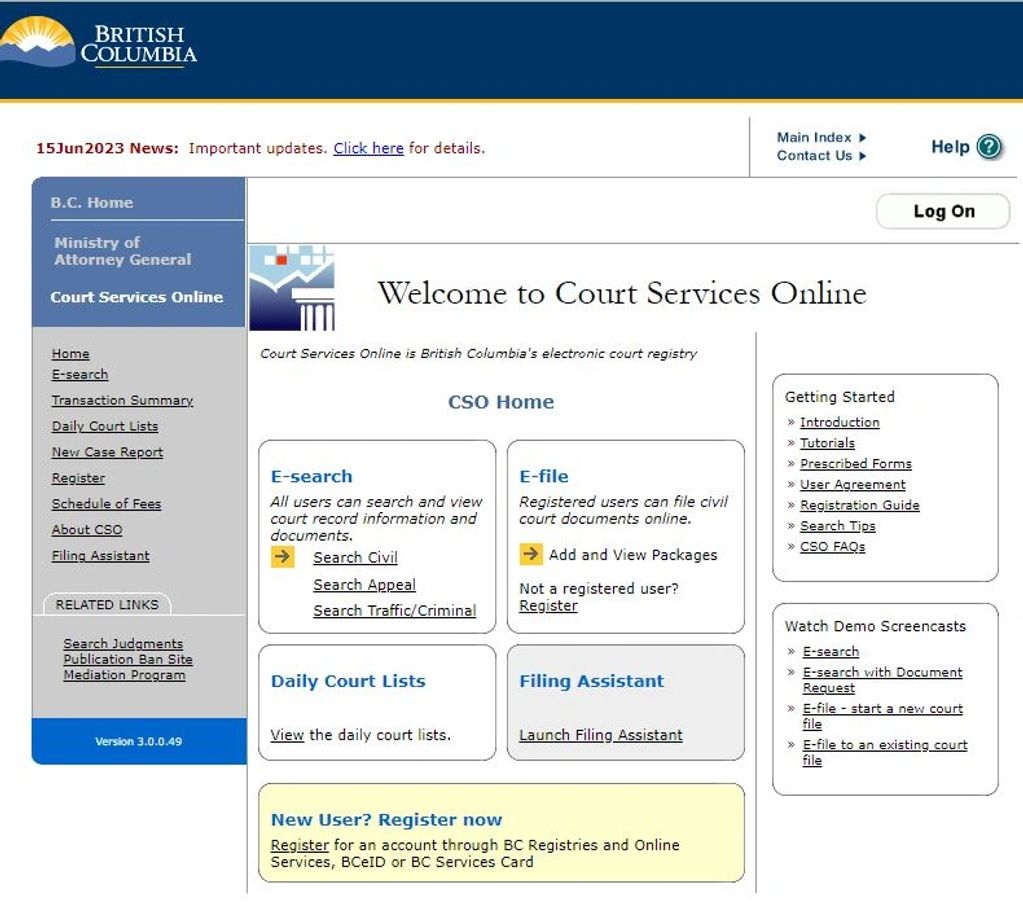Open CSO FAQs link

click(x=832, y=547)
